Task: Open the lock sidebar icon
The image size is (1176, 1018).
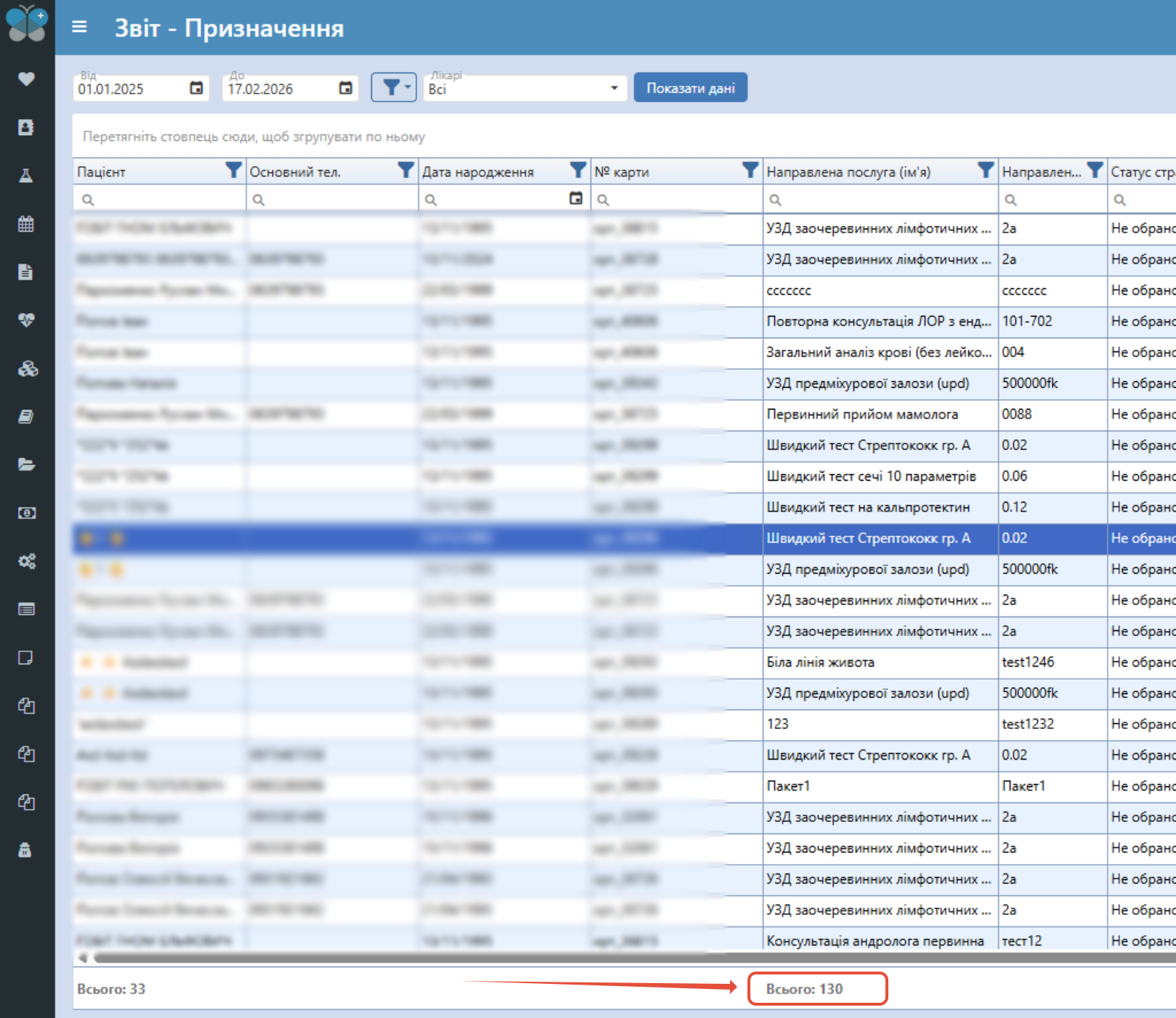Action: coord(25,850)
